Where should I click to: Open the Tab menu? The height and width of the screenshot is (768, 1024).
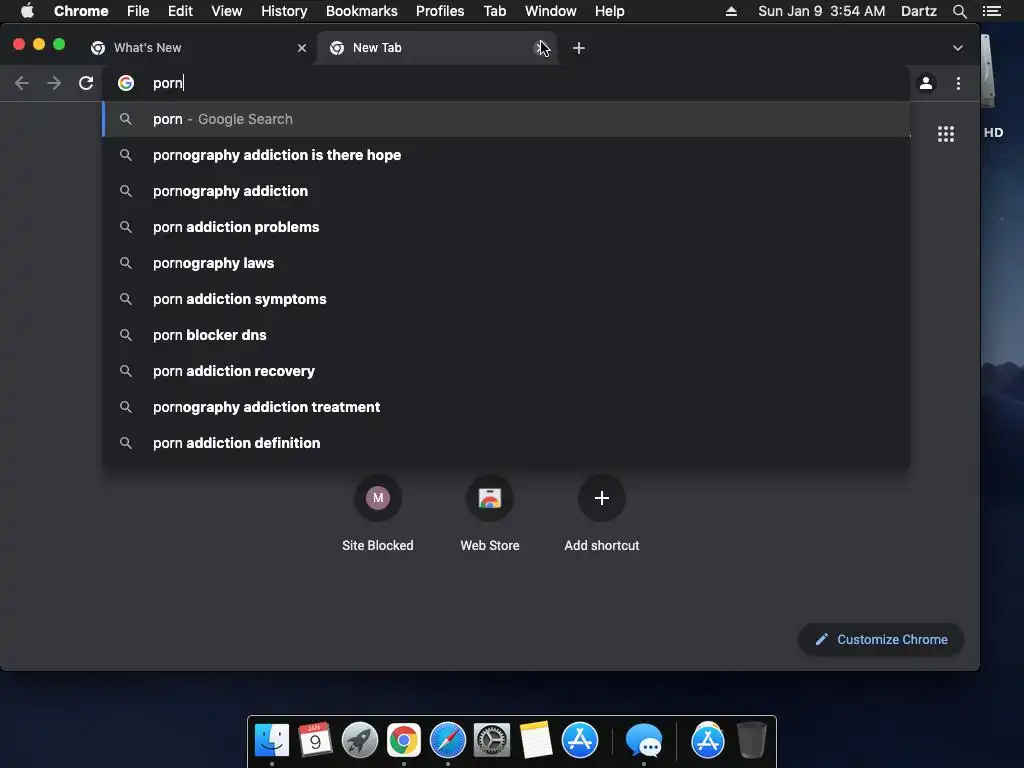(x=494, y=11)
